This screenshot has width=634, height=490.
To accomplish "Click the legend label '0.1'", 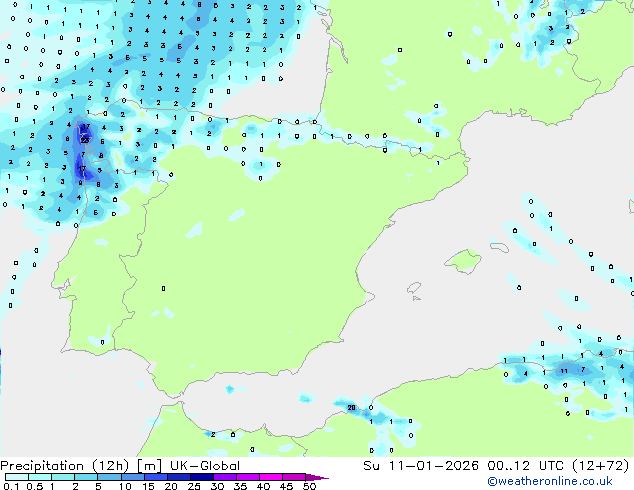I will point(11,486).
